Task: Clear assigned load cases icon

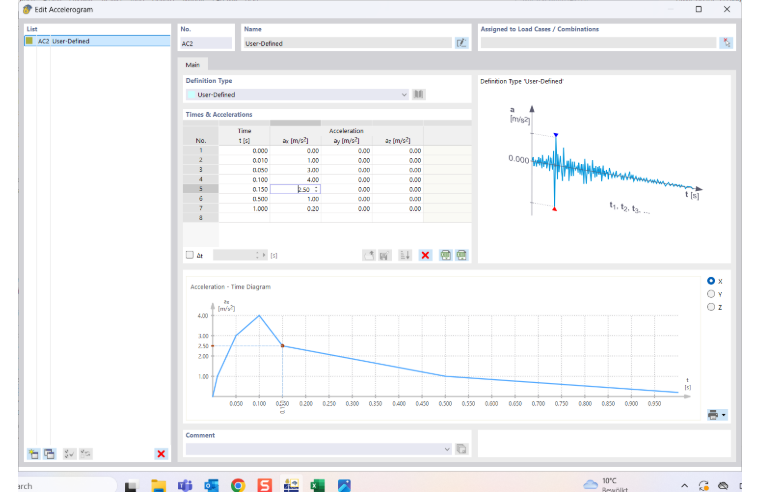Action: [726, 43]
